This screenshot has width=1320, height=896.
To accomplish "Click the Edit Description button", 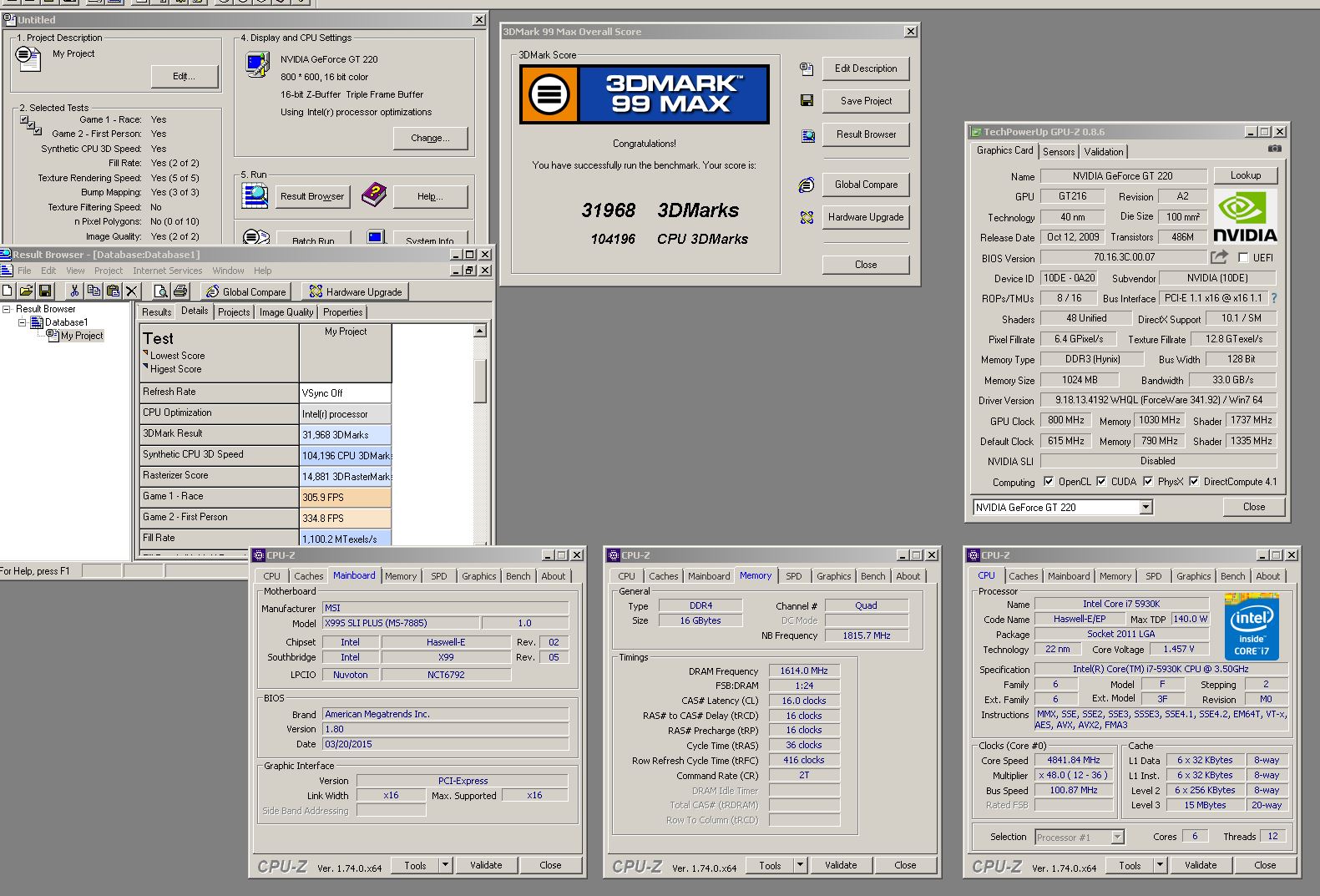I will pos(866,68).
